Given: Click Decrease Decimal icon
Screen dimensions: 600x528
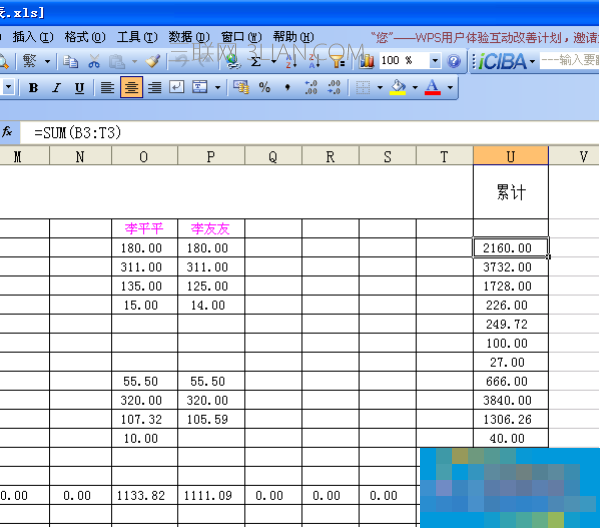Looking at the screenshot, I should click(334, 87).
